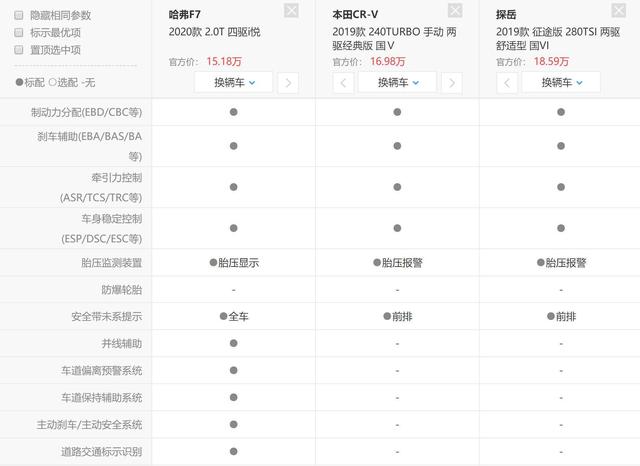
Task: Click 前排 value in 本田CR-V column
Action: [x=398, y=317]
